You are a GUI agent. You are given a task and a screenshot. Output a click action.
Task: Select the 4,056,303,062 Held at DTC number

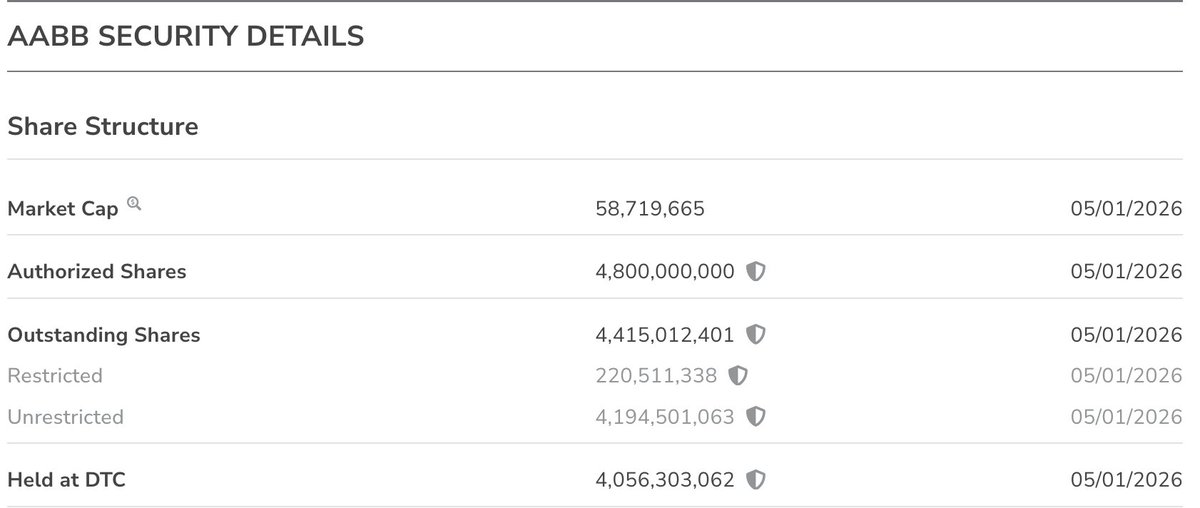coord(665,480)
